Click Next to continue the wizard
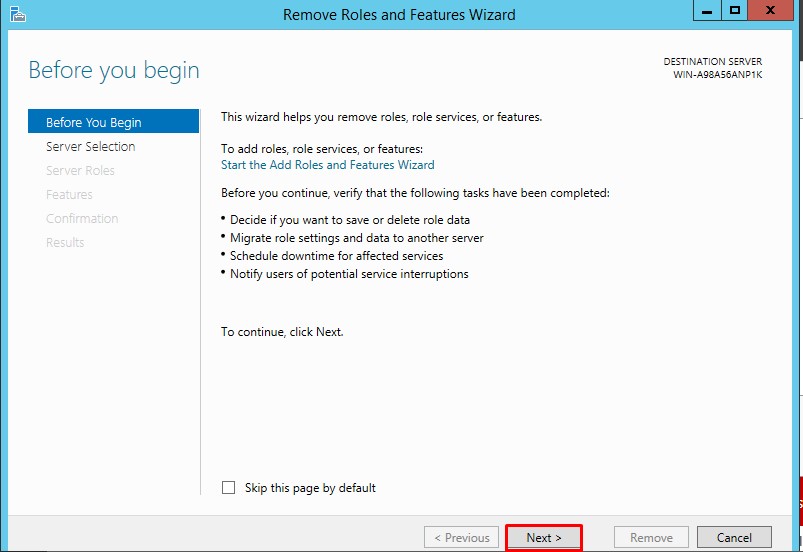Image resolution: width=803 pixels, height=552 pixels. tap(544, 537)
